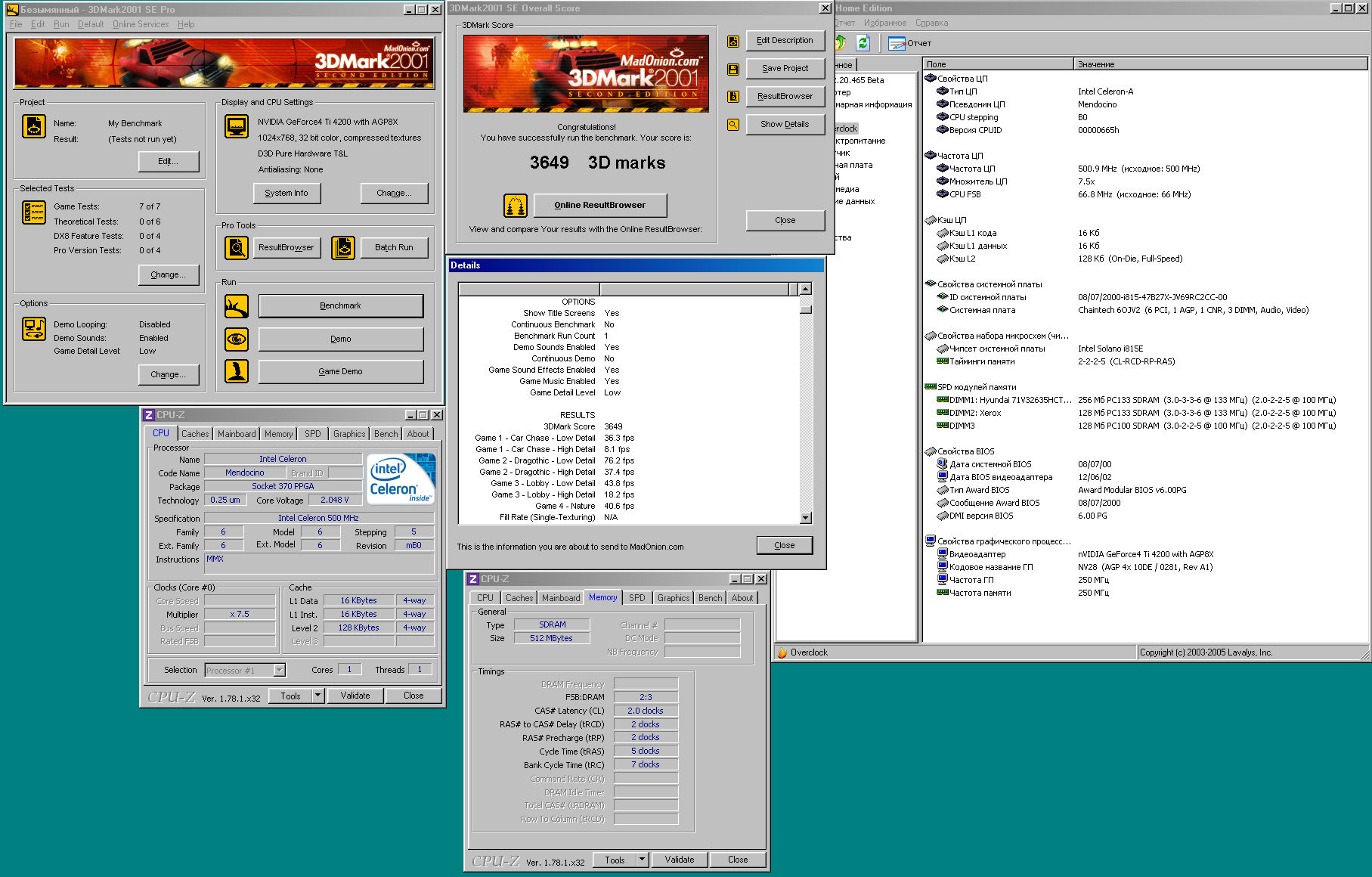Click the icon beside Свойства BIOS
This screenshot has width=1372, height=877.
tap(931, 451)
